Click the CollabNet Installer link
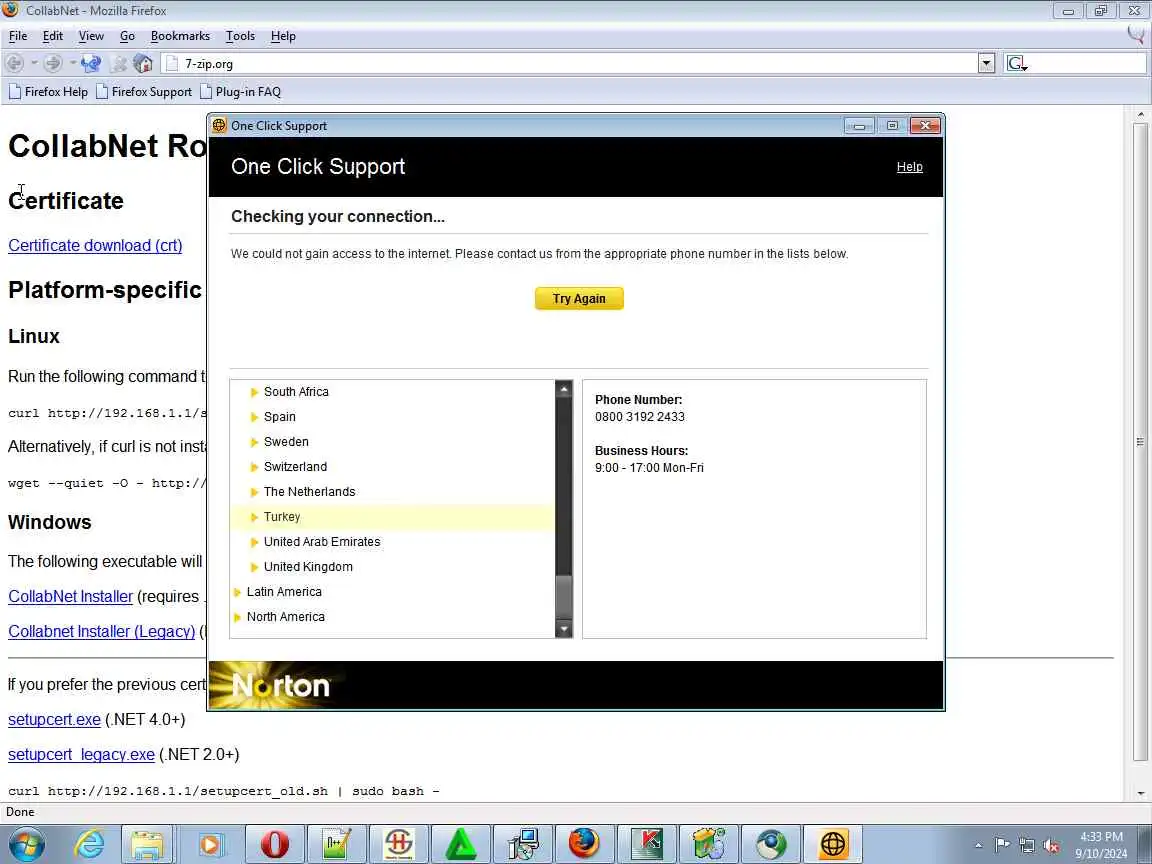The height and width of the screenshot is (864, 1152). point(71,597)
